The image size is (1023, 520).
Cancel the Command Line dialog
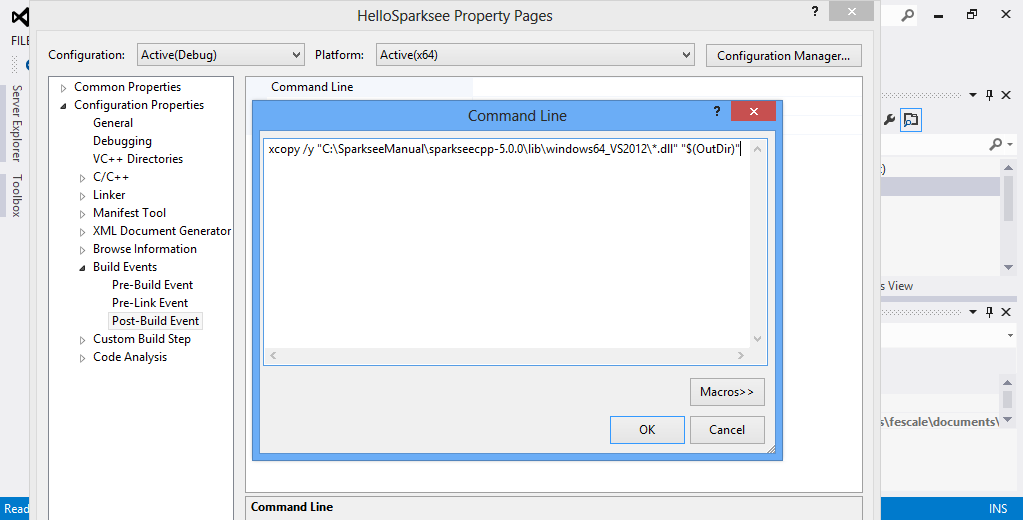[x=727, y=430]
